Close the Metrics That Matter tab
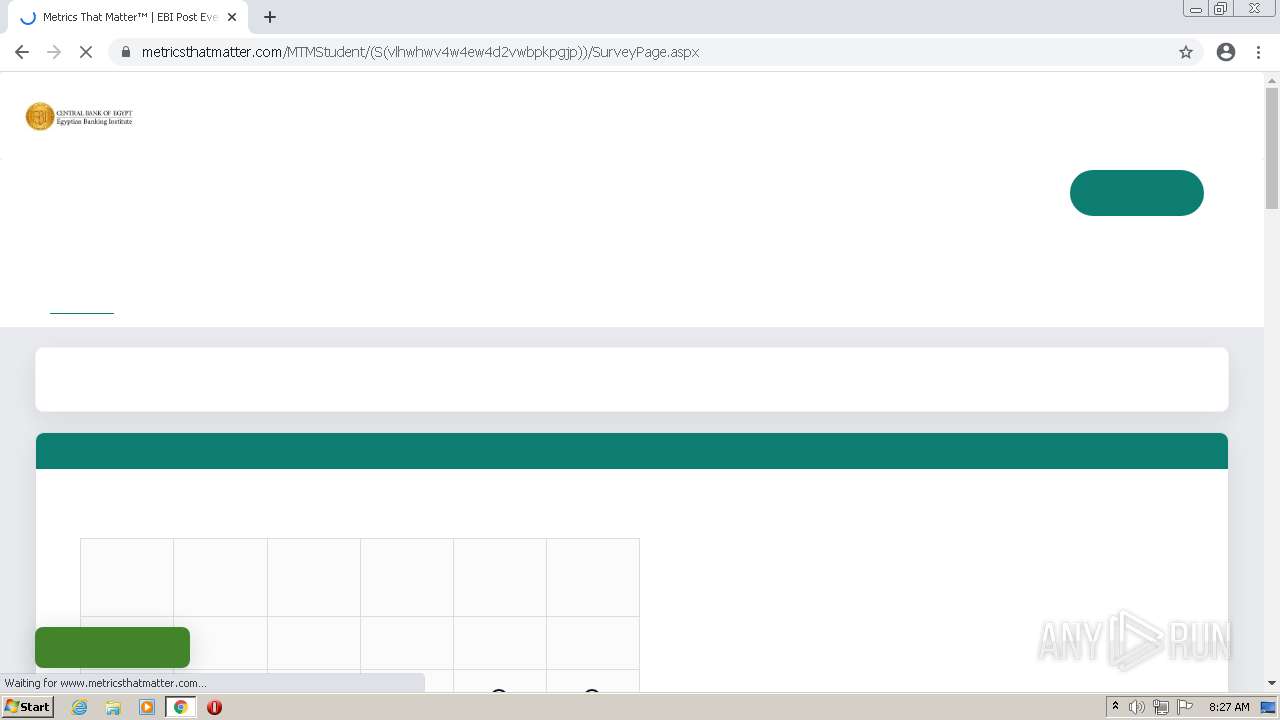The width and height of the screenshot is (1280, 720). point(232,17)
